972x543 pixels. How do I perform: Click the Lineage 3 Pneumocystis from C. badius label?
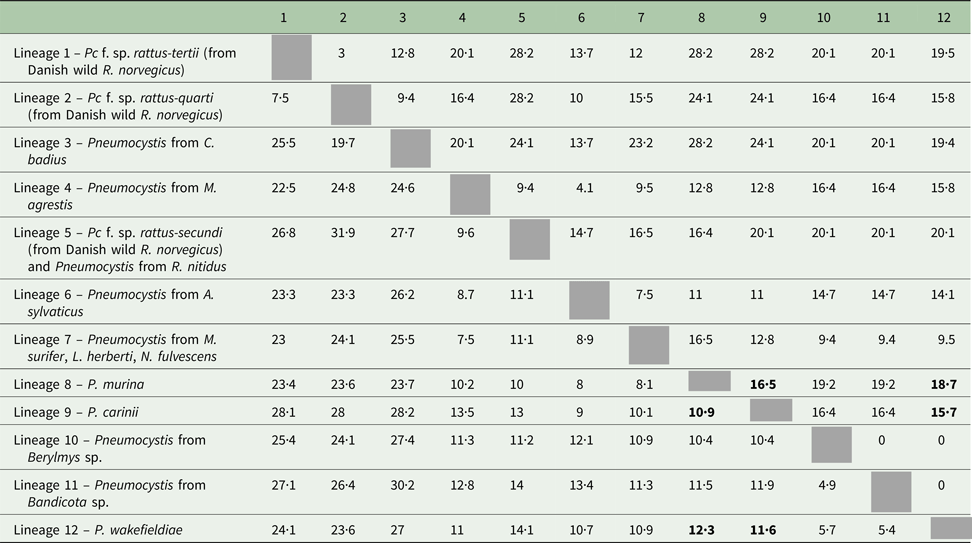click(x=114, y=151)
